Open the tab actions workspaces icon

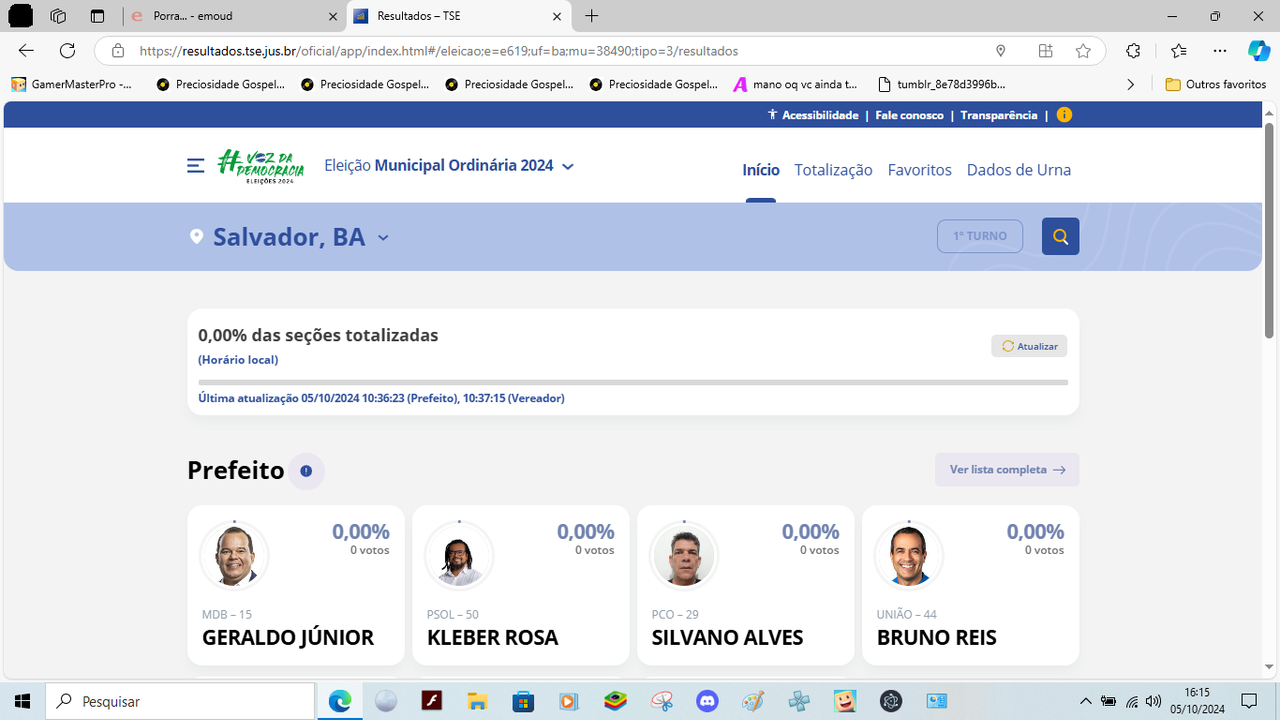click(58, 16)
